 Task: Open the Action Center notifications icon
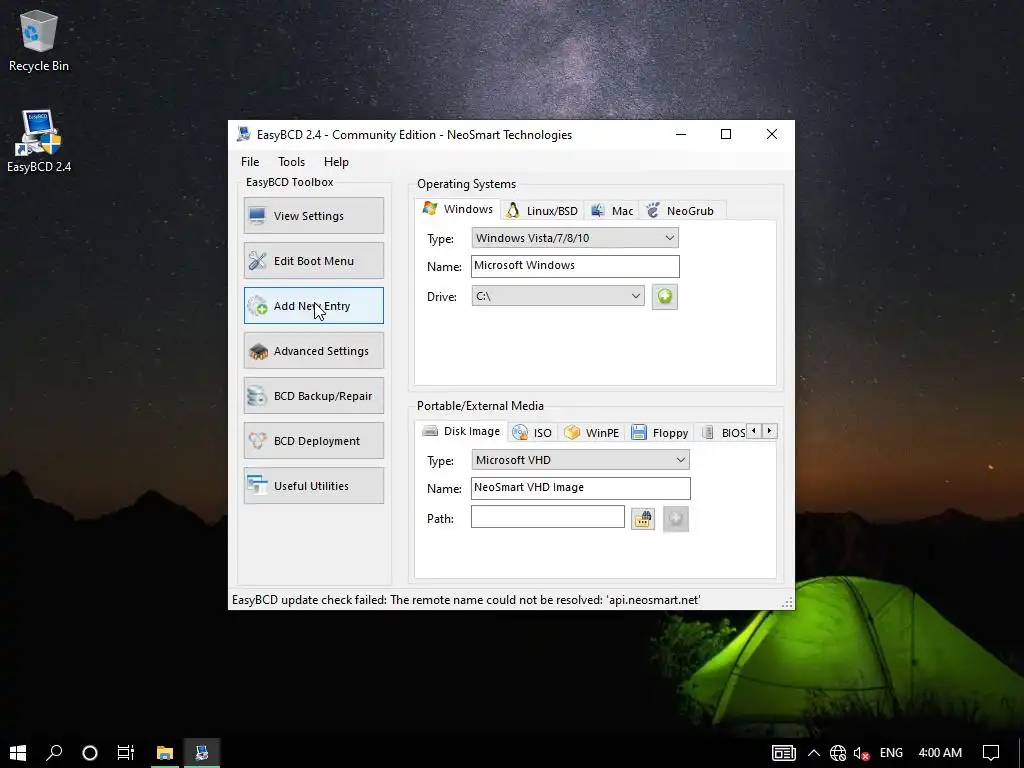(991, 752)
